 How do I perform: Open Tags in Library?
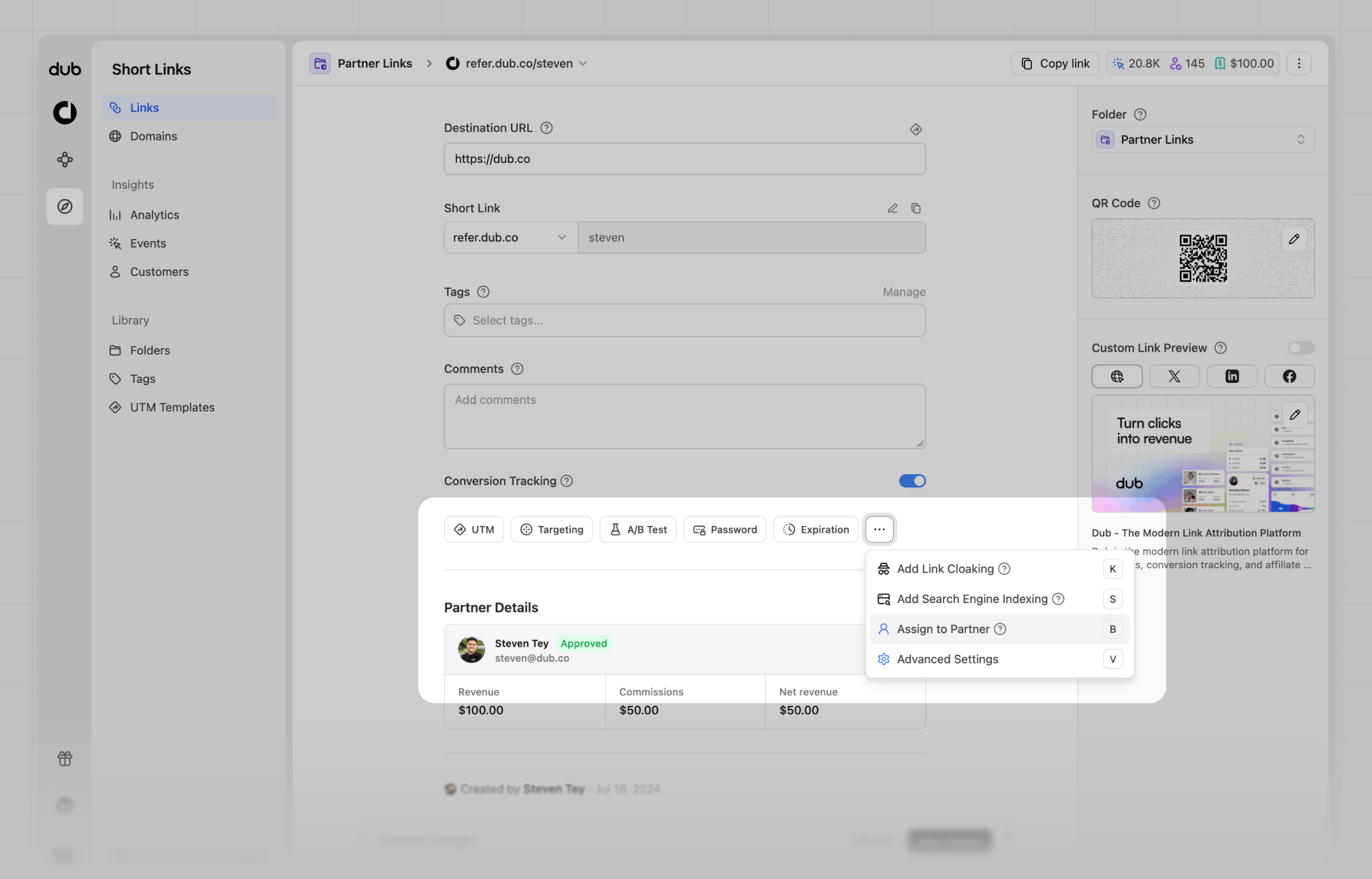click(189, 379)
